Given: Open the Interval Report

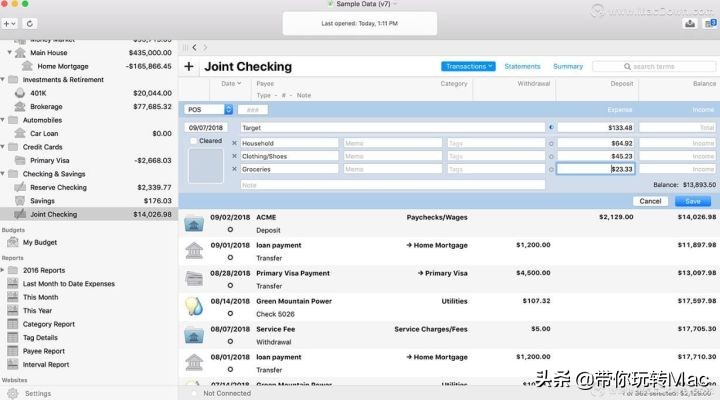Looking at the screenshot, I should point(46,365).
